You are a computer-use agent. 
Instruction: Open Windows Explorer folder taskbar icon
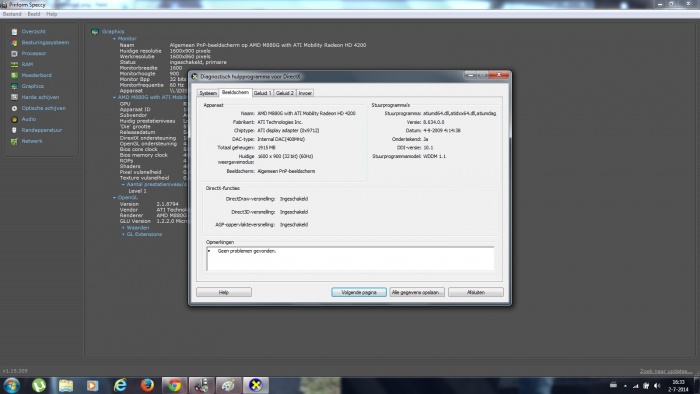pos(66,385)
